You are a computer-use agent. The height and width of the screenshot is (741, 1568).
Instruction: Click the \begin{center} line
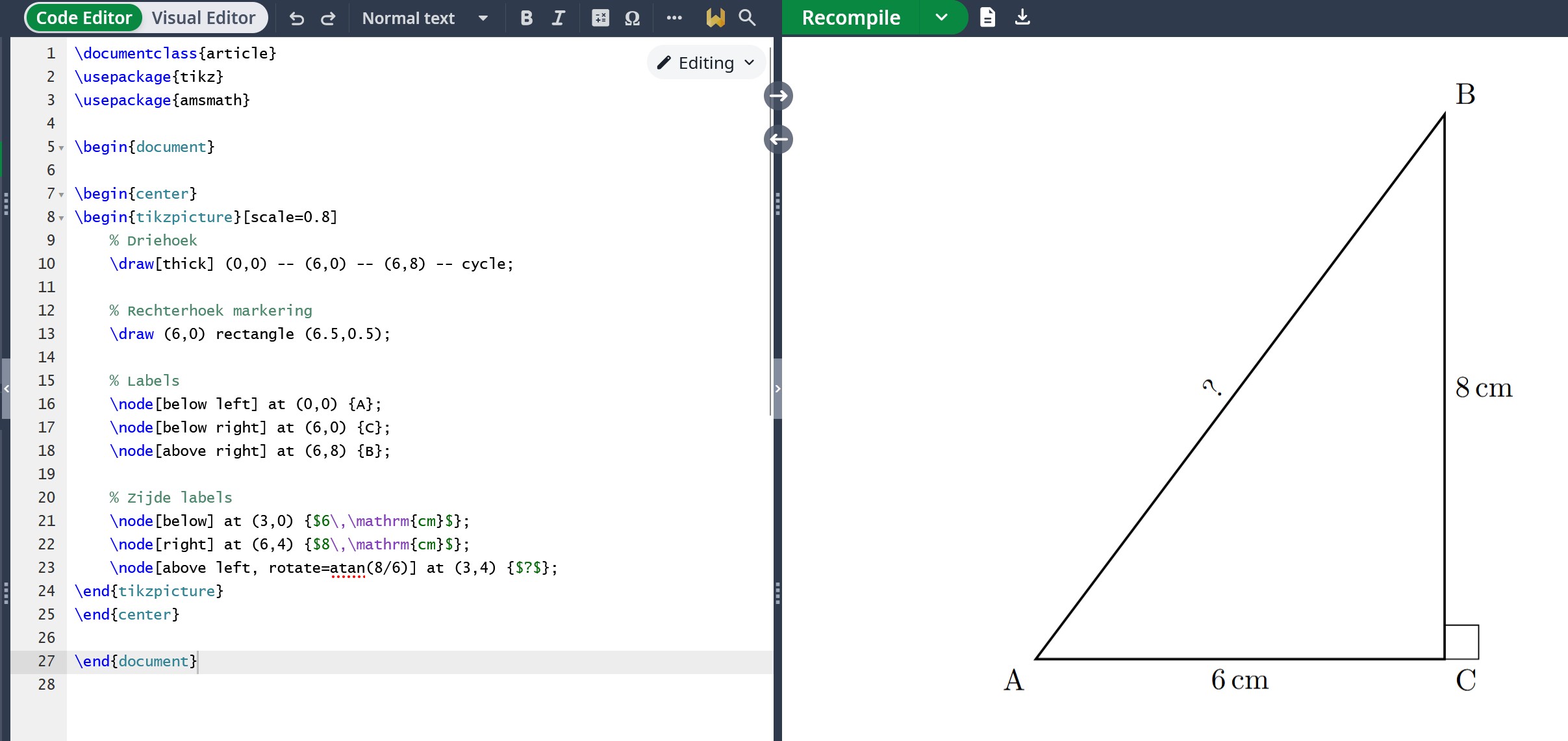click(x=135, y=194)
